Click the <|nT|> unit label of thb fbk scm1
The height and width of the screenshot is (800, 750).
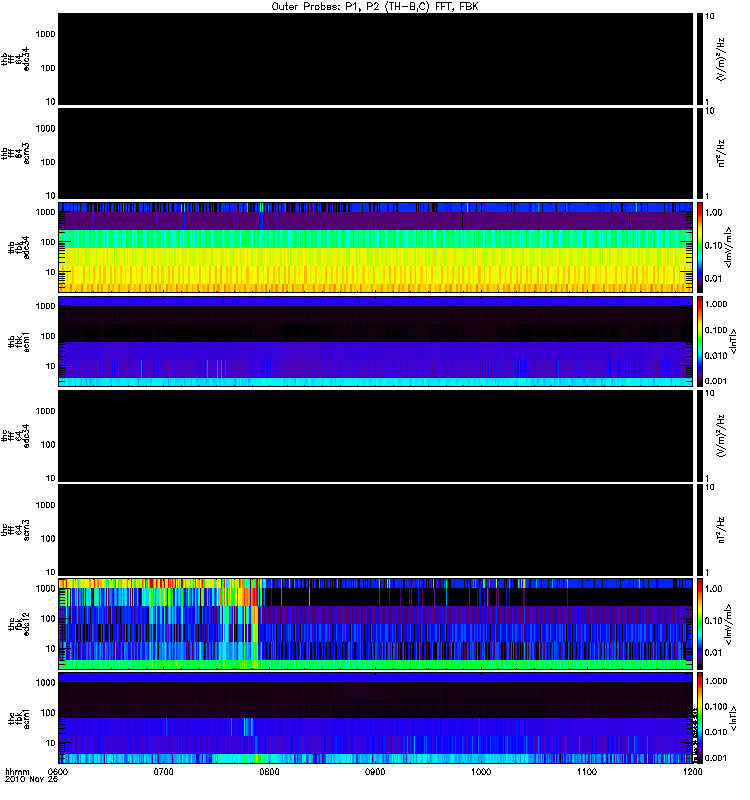pos(733,341)
